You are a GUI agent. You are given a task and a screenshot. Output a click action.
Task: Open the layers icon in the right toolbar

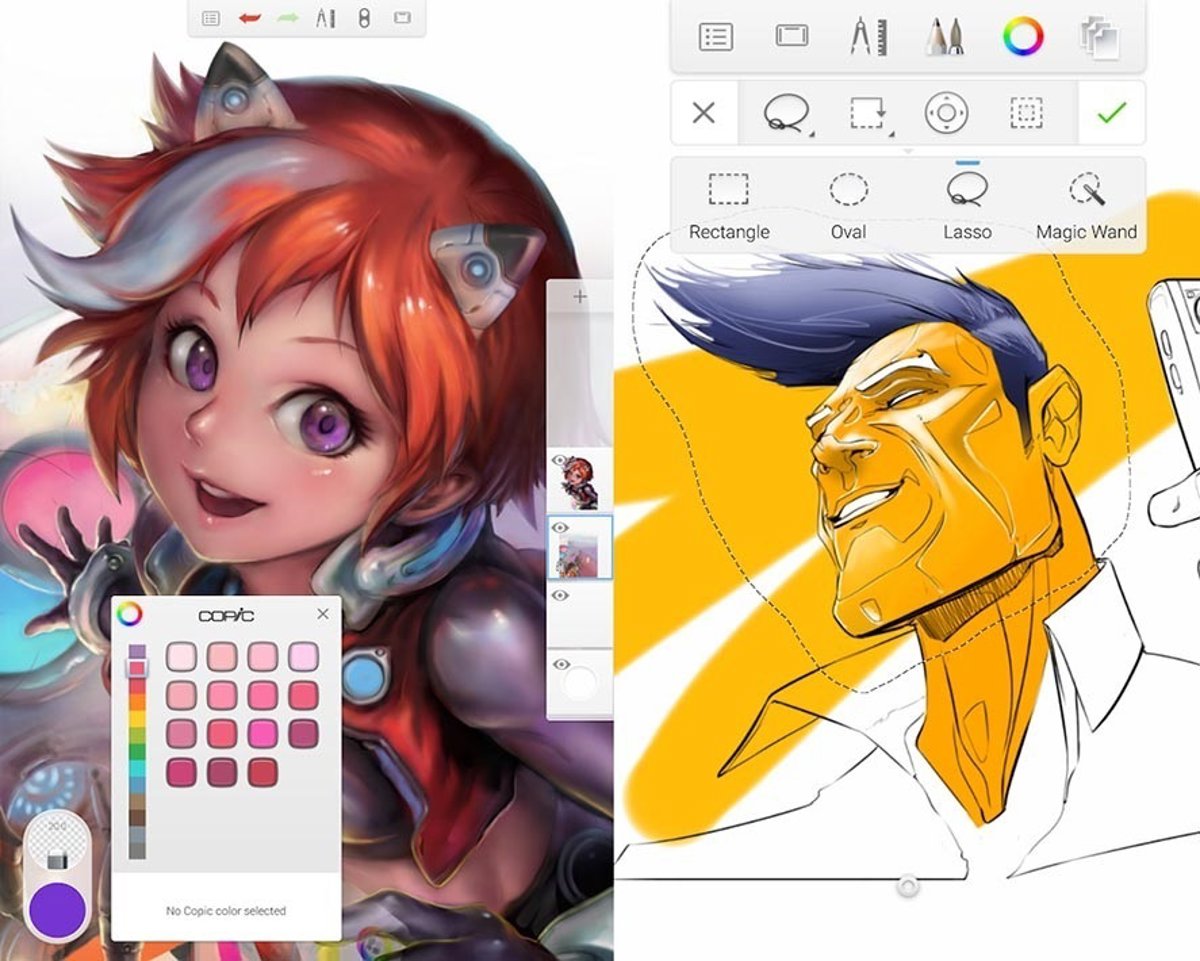[1098, 37]
